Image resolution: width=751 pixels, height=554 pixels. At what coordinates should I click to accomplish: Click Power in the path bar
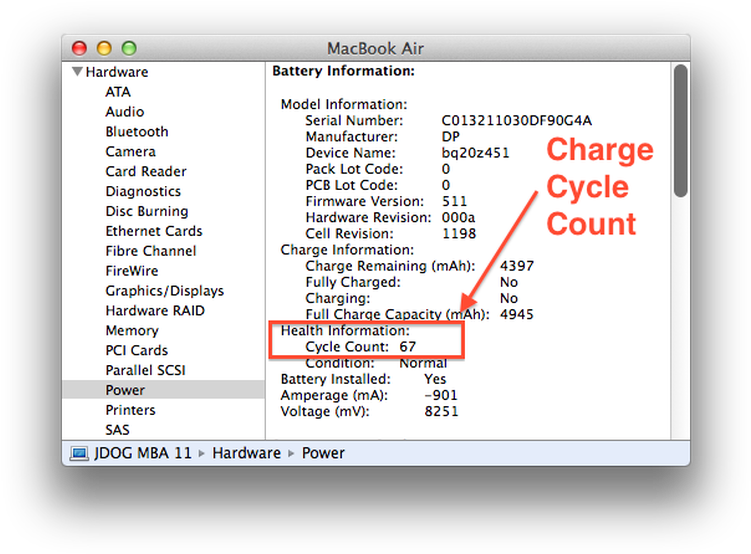click(x=323, y=453)
